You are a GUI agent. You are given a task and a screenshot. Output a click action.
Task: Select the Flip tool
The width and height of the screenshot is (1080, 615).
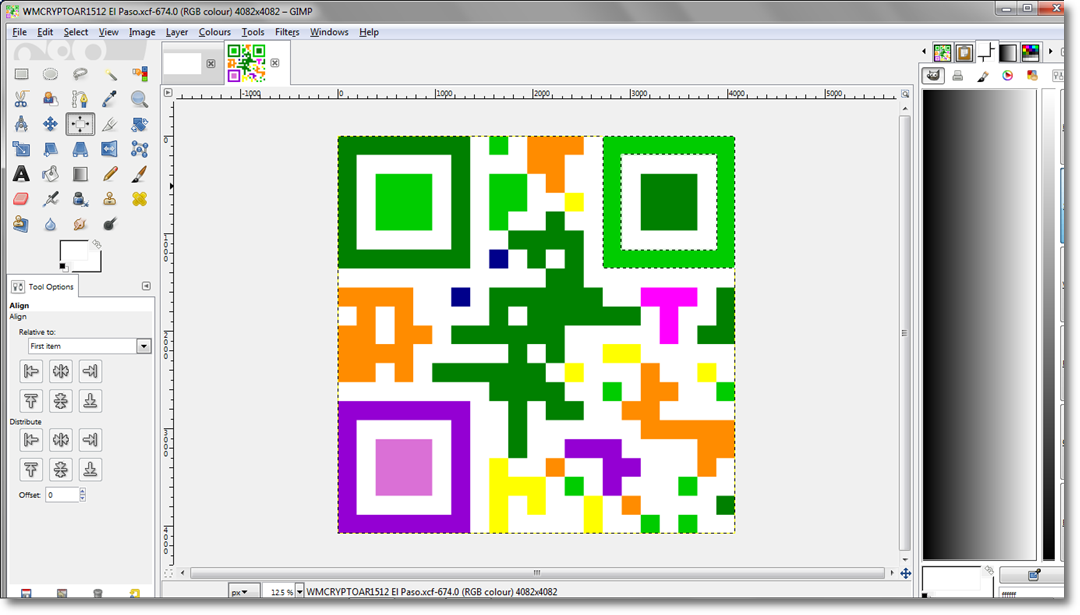(110, 149)
